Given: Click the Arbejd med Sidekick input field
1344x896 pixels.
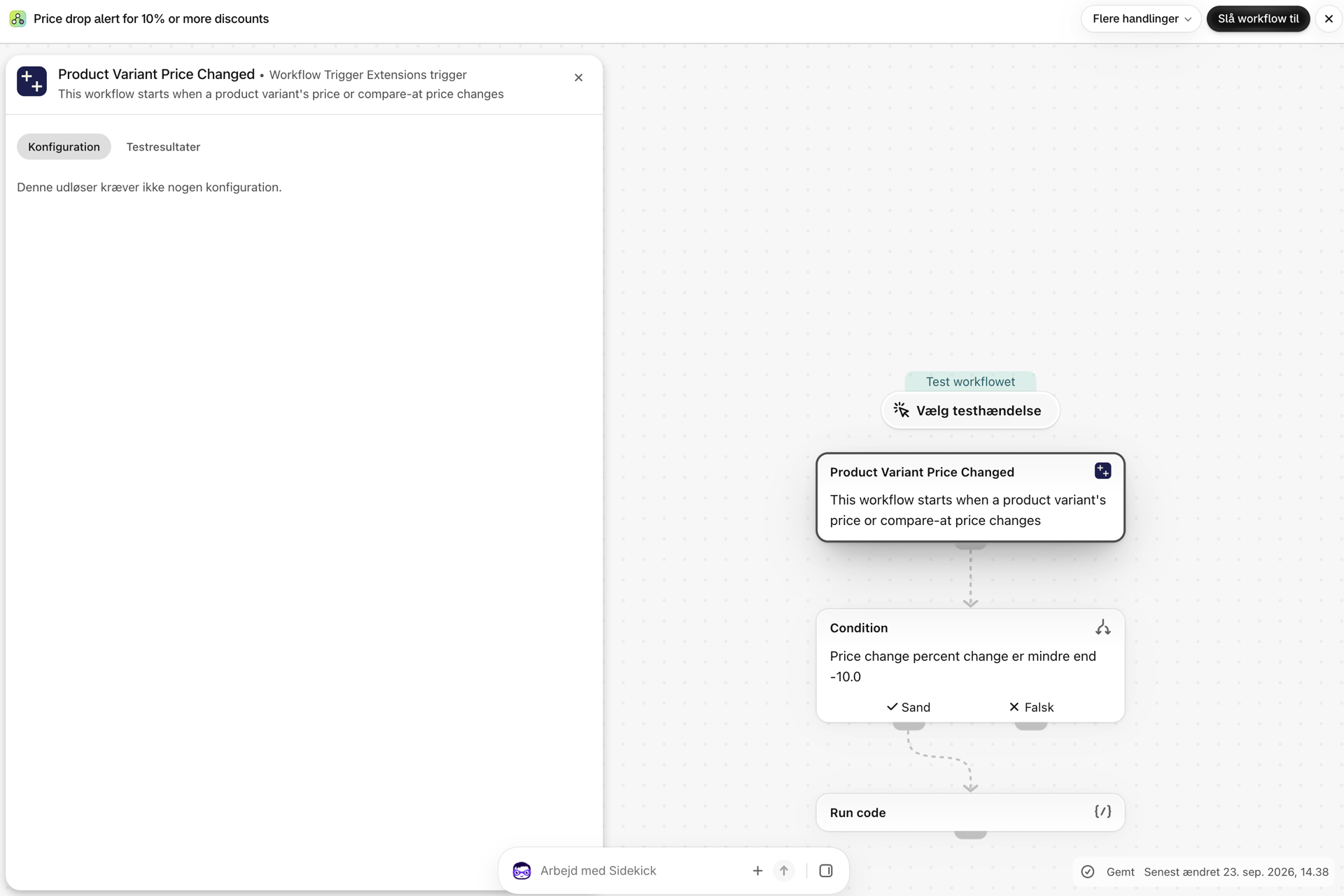Looking at the screenshot, I should (637, 871).
